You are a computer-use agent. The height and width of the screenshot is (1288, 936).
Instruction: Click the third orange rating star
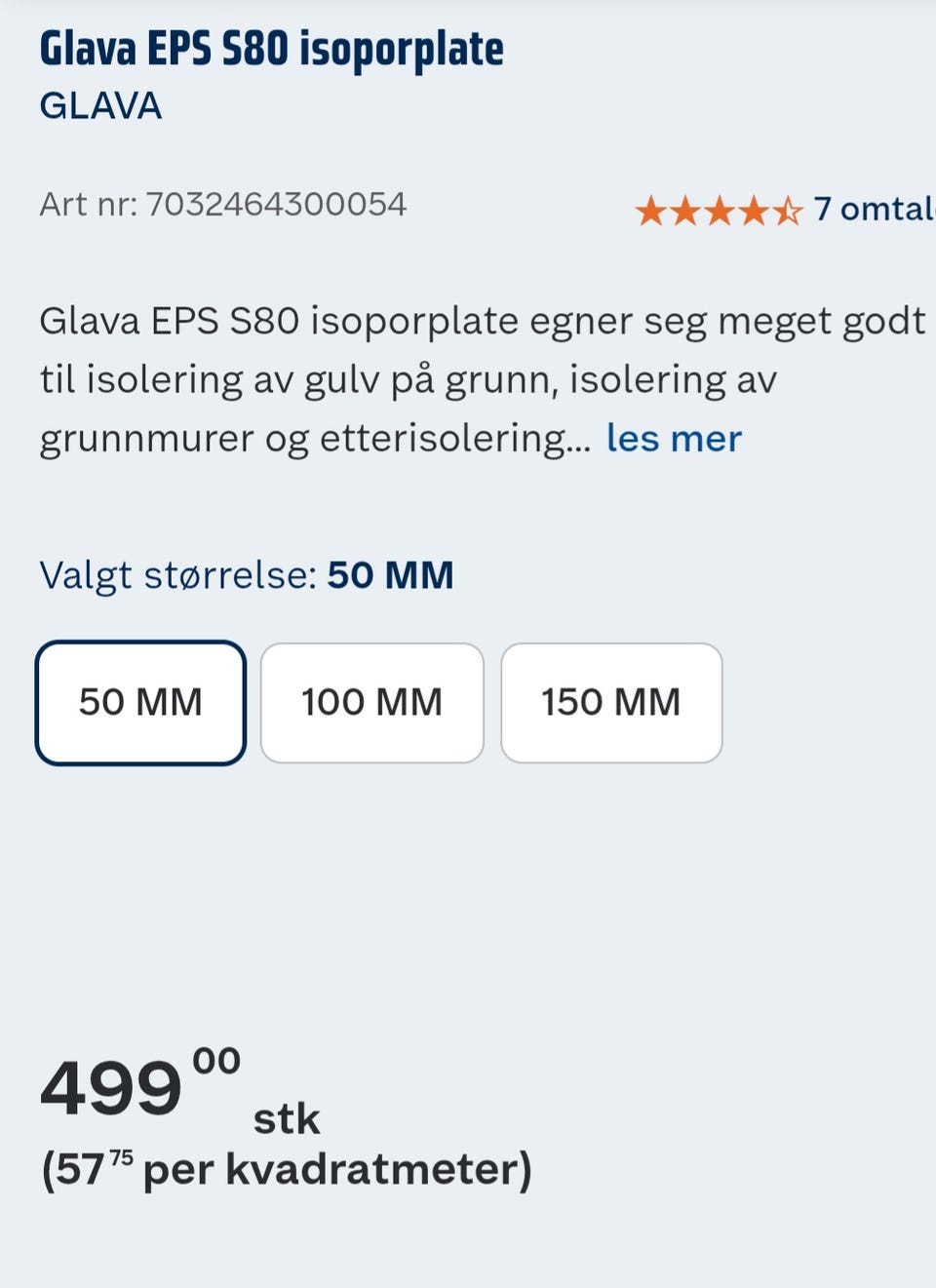tap(720, 211)
